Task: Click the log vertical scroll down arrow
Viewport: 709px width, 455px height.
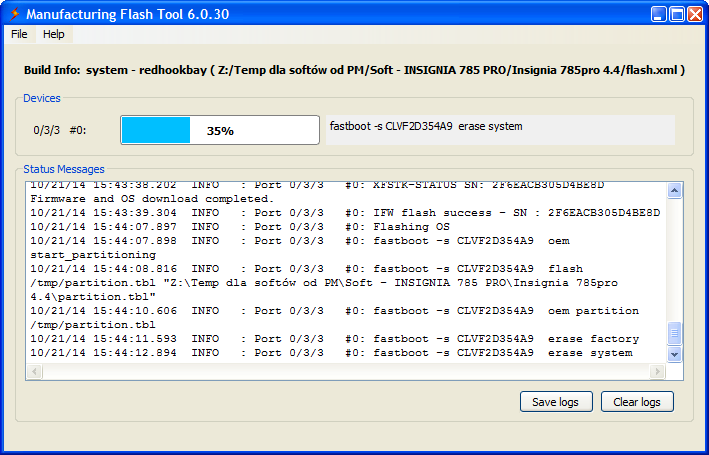Action: point(674,354)
